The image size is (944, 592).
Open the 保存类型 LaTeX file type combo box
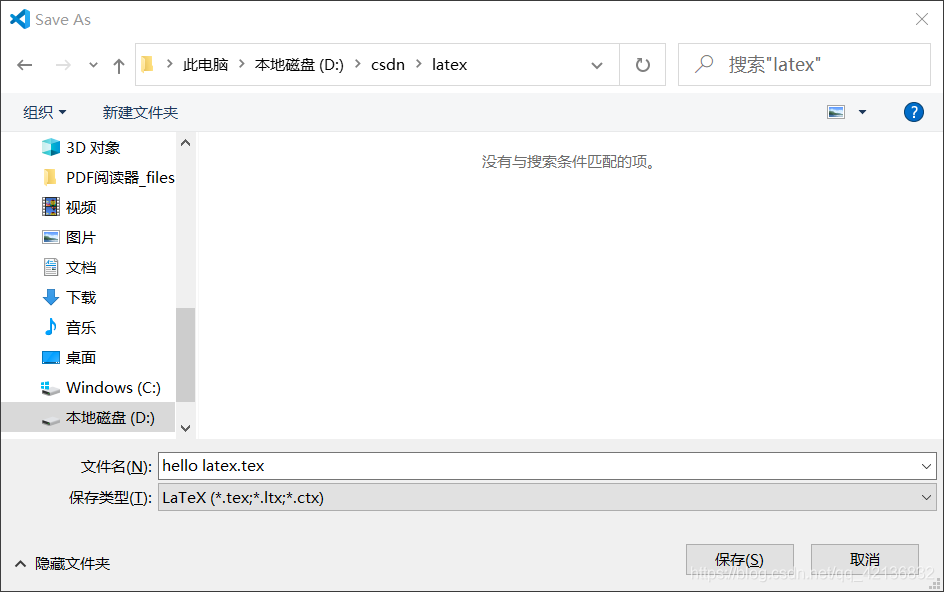(547, 497)
